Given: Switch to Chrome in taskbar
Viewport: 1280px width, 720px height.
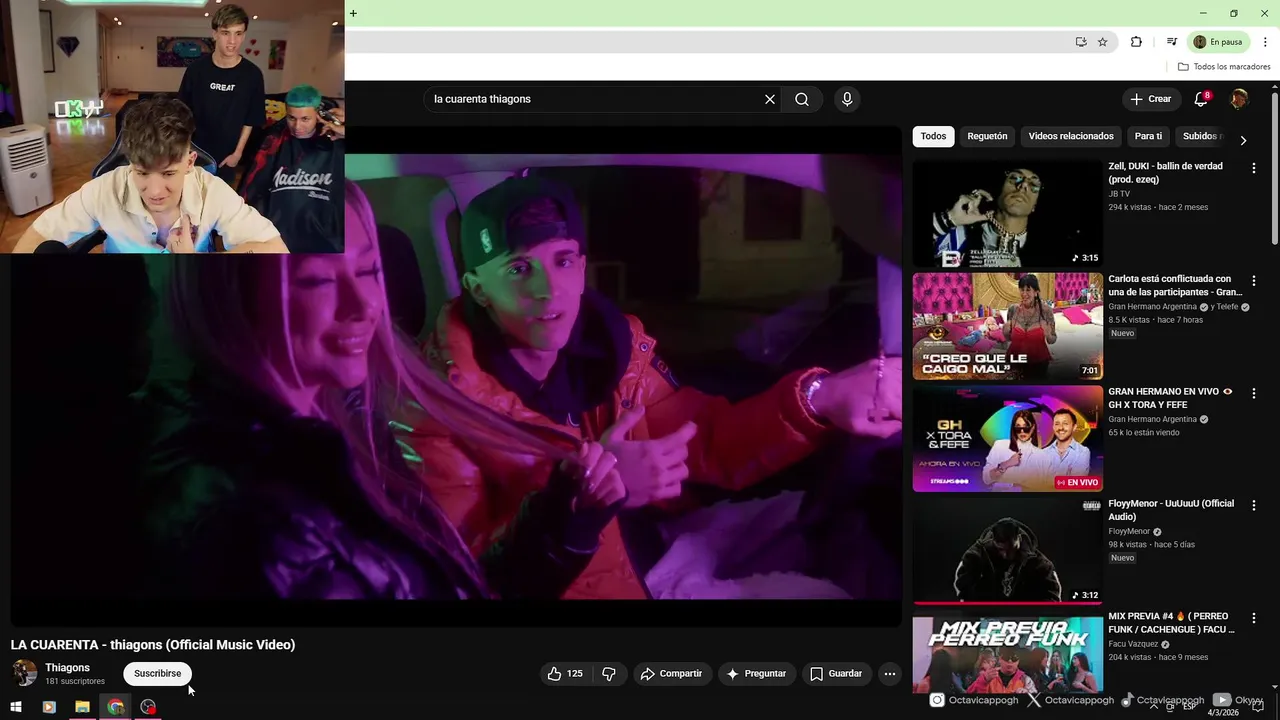Looking at the screenshot, I should coord(116,707).
